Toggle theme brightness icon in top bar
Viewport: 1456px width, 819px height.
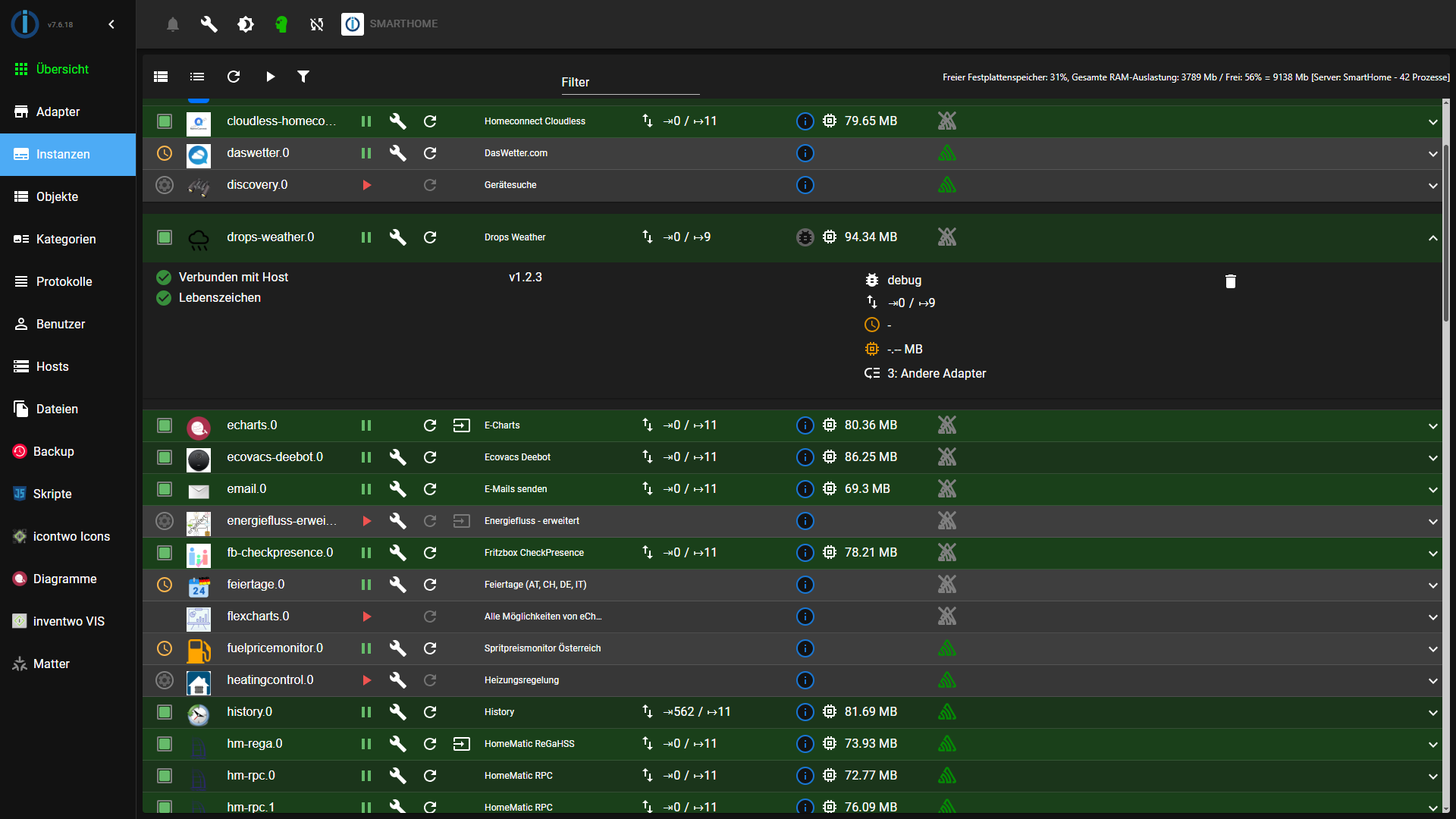coord(246,24)
